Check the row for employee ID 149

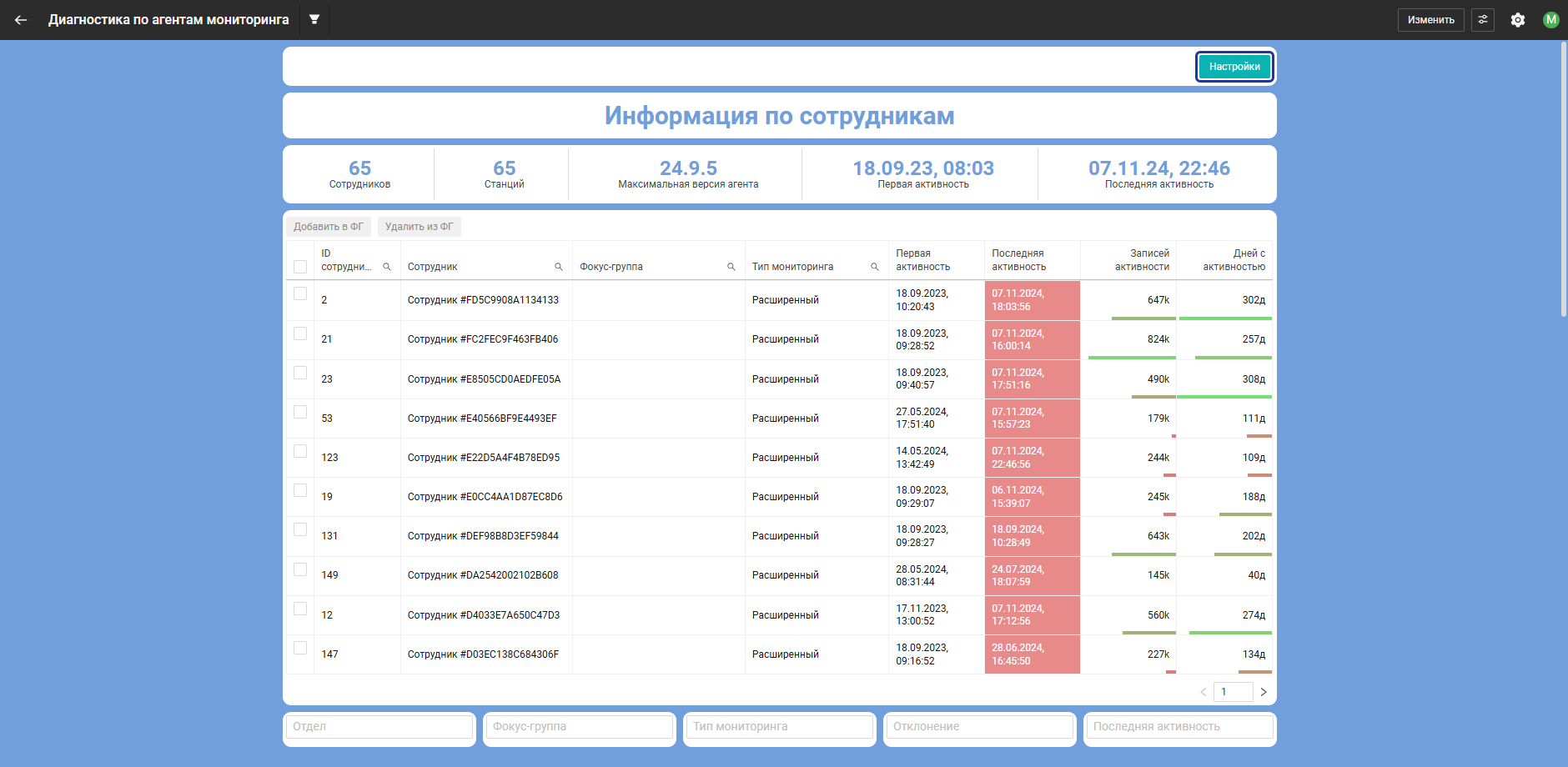(300, 569)
